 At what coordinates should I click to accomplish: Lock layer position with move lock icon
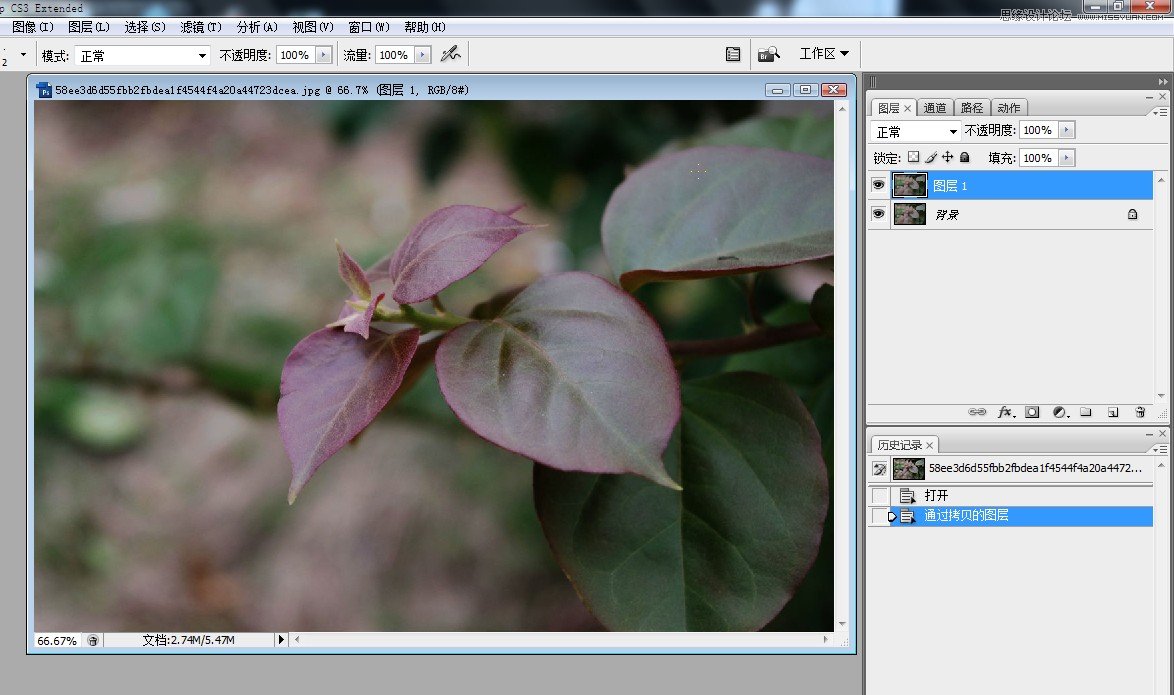pos(948,157)
